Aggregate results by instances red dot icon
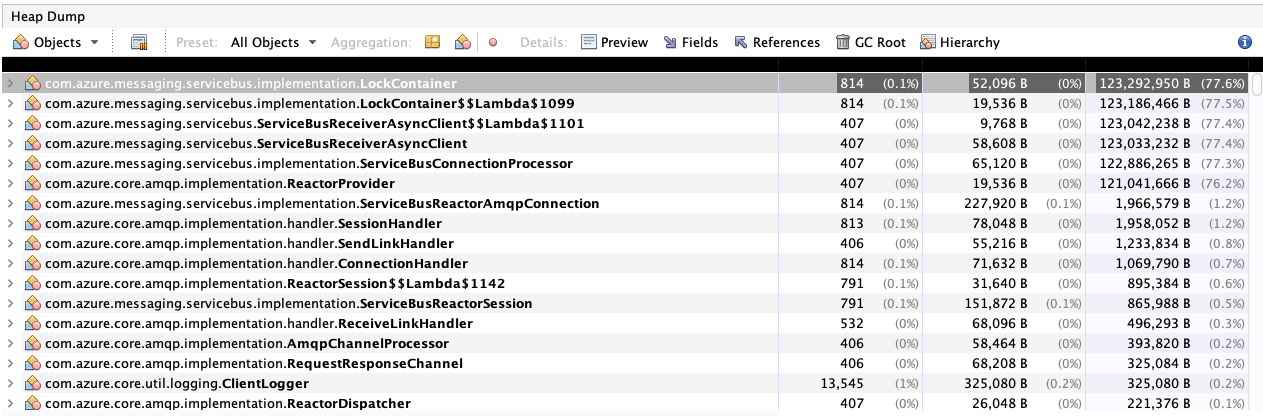1263x416 pixels. tap(493, 42)
